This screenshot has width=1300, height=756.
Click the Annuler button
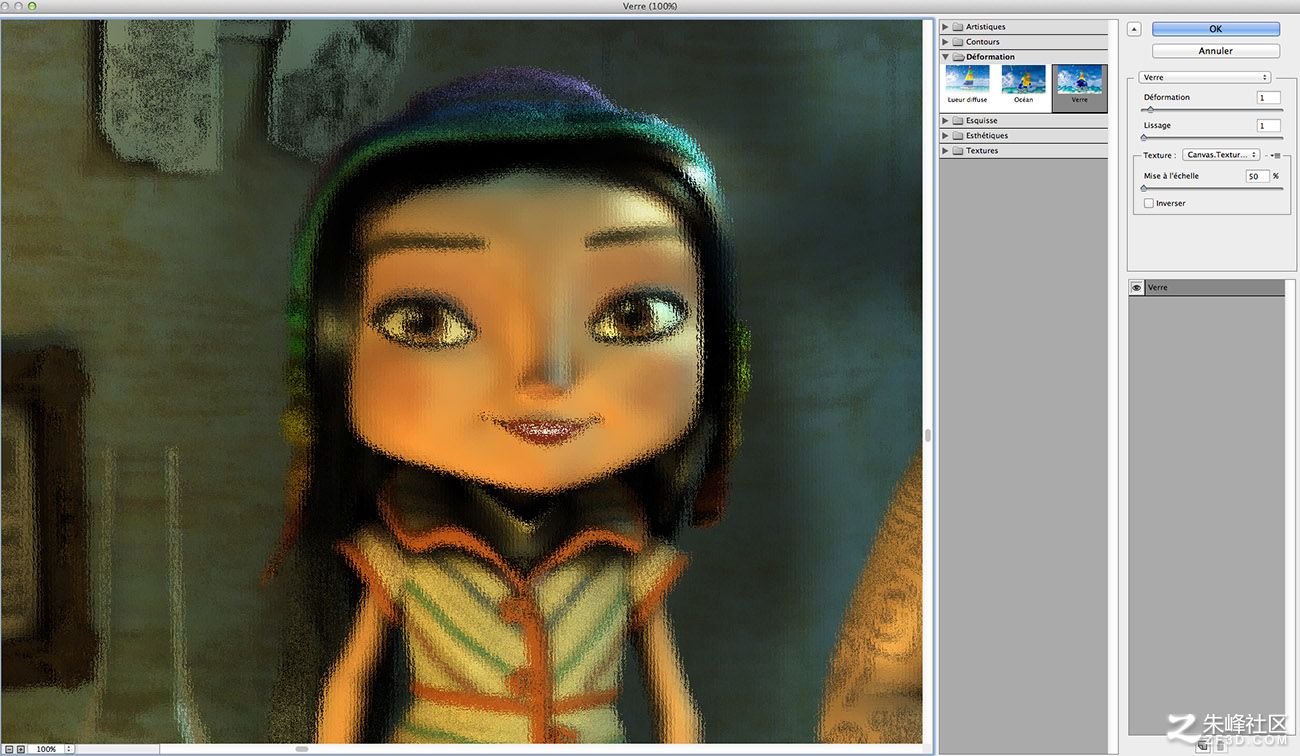(x=1215, y=51)
